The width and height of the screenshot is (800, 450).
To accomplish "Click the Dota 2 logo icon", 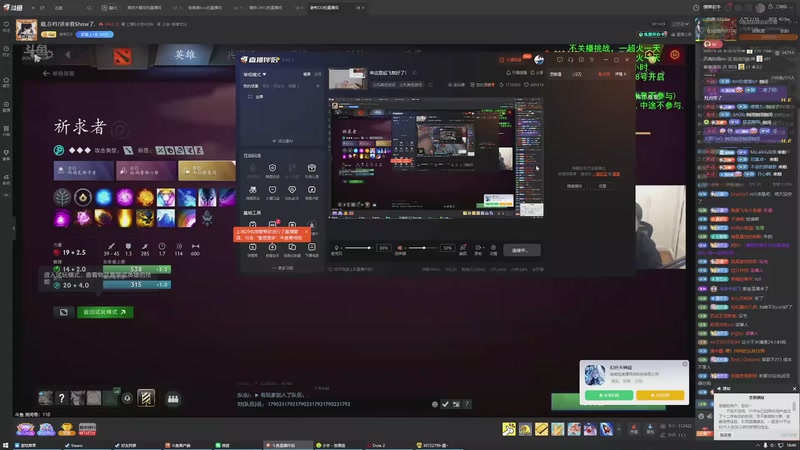I will (122, 57).
